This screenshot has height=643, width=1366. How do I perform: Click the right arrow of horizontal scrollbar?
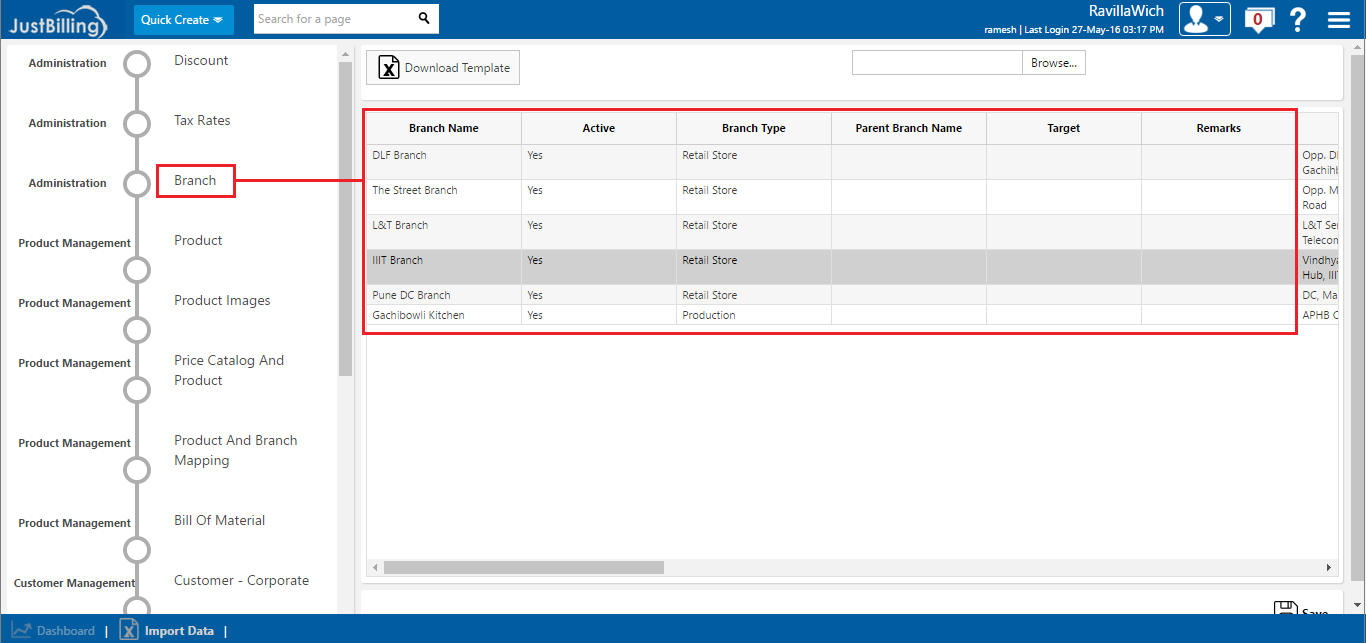[x=1329, y=568]
